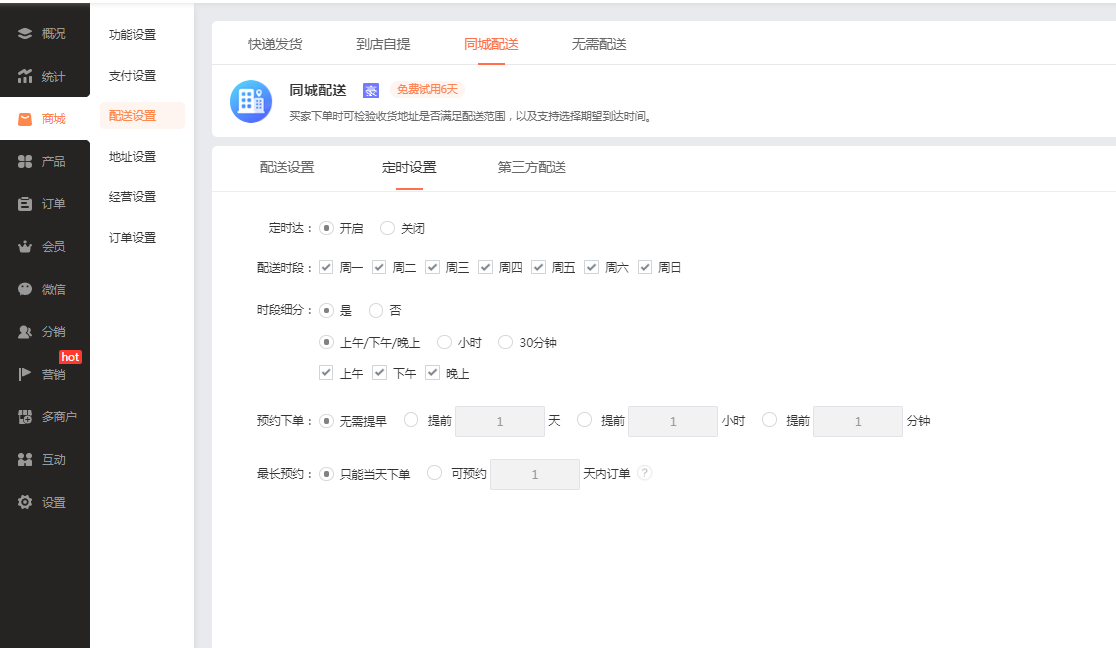Click the help question mark near 天内订单
The height and width of the screenshot is (648, 1116).
click(x=645, y=473)
